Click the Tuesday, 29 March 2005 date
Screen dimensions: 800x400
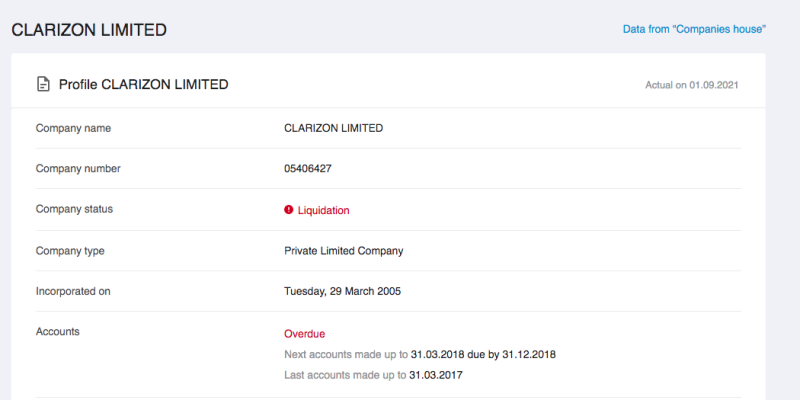[x=342, y=292]
